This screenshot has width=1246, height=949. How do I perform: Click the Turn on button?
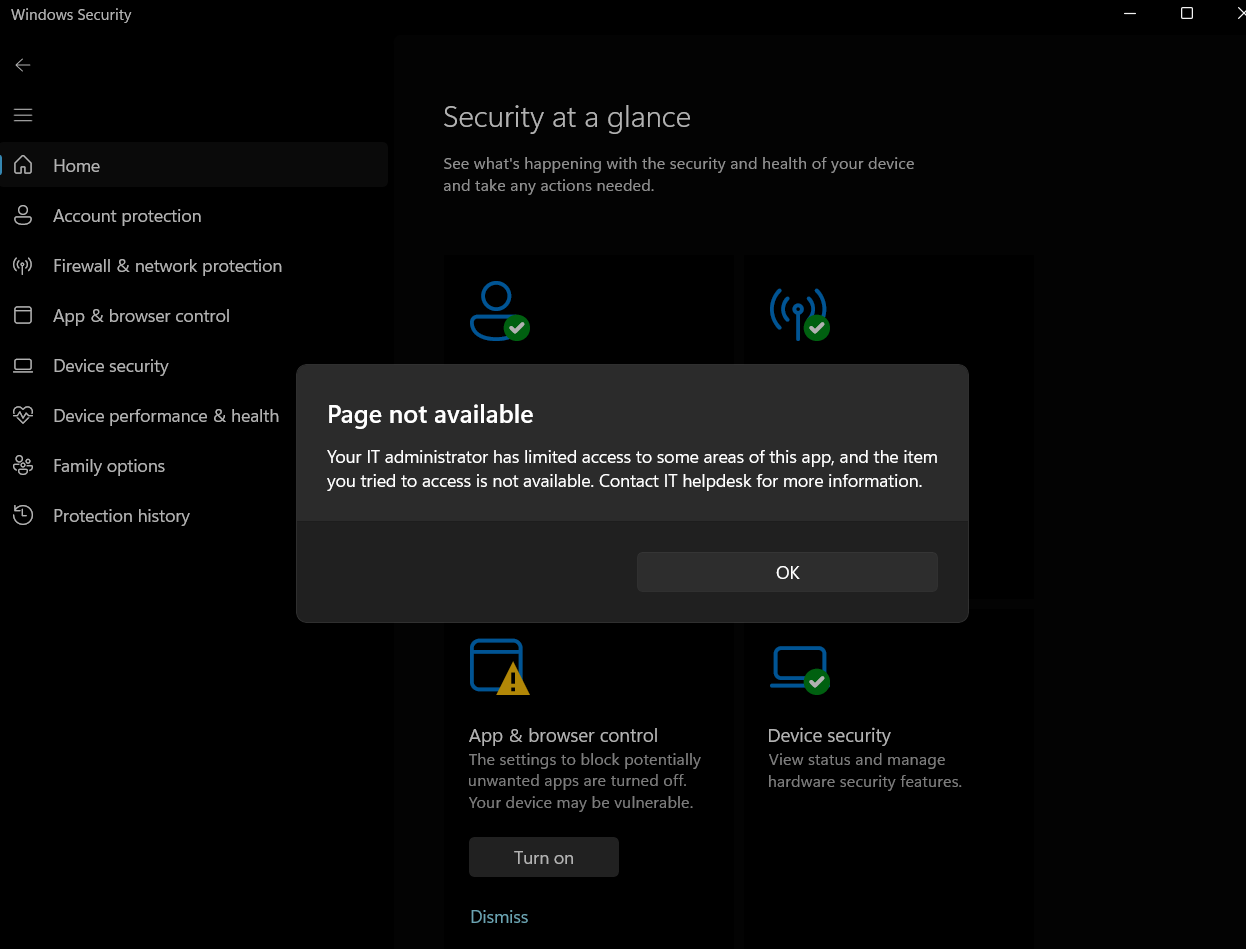(x=544, y=857)
